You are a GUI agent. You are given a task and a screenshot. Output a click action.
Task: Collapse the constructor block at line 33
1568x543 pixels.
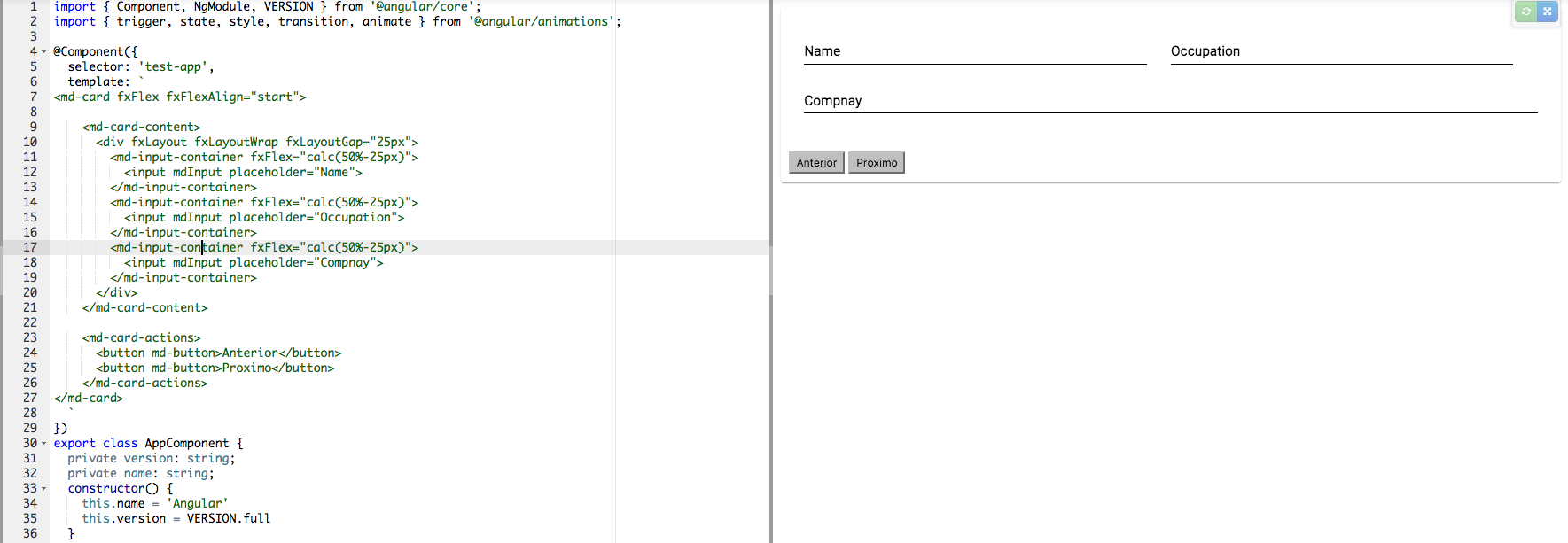[43, 488]
